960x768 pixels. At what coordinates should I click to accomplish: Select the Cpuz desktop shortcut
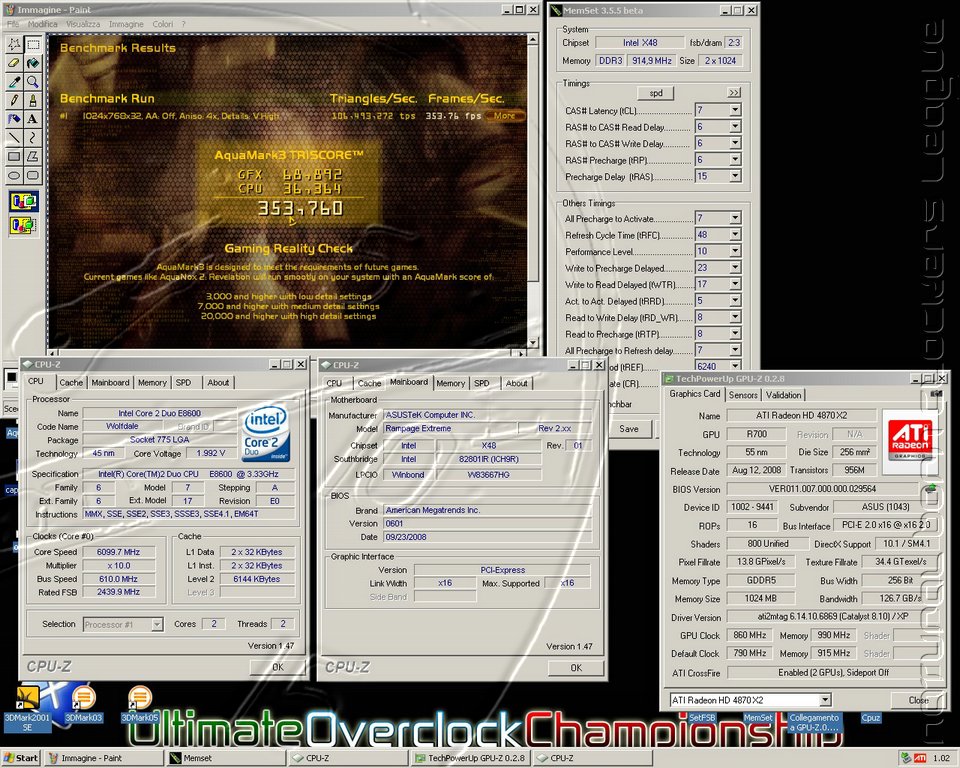(871, 718)
